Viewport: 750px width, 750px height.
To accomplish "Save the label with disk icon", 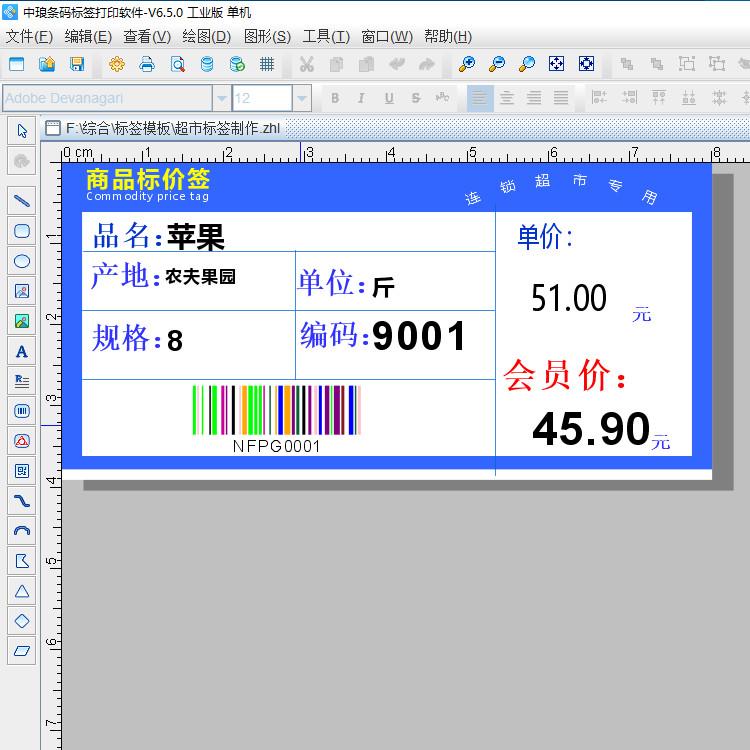I will (77, 64).
